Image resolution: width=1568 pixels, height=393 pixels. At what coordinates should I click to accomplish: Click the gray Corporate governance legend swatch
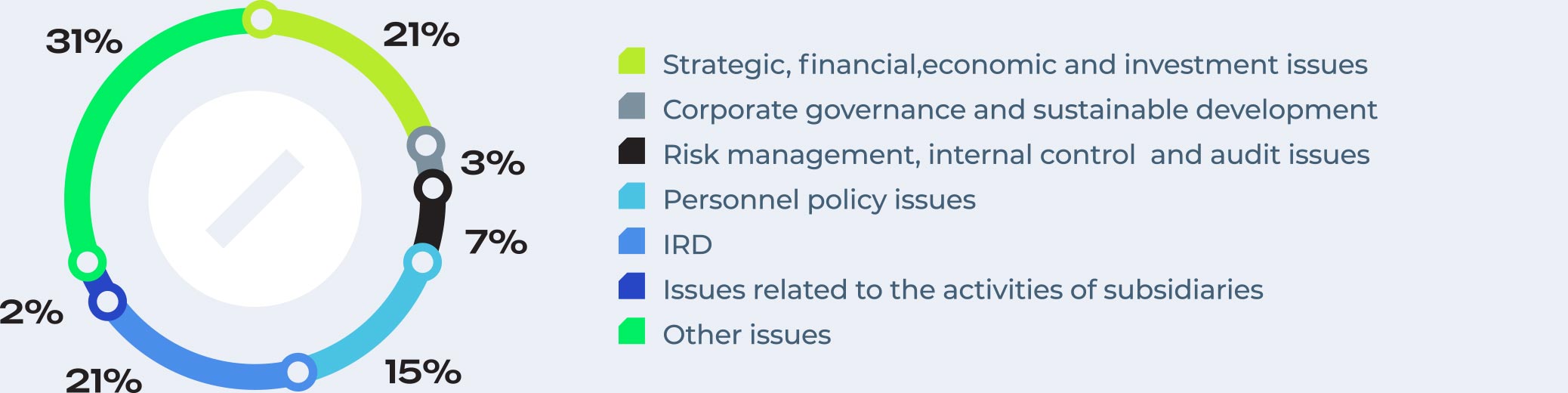pos(631,106)
